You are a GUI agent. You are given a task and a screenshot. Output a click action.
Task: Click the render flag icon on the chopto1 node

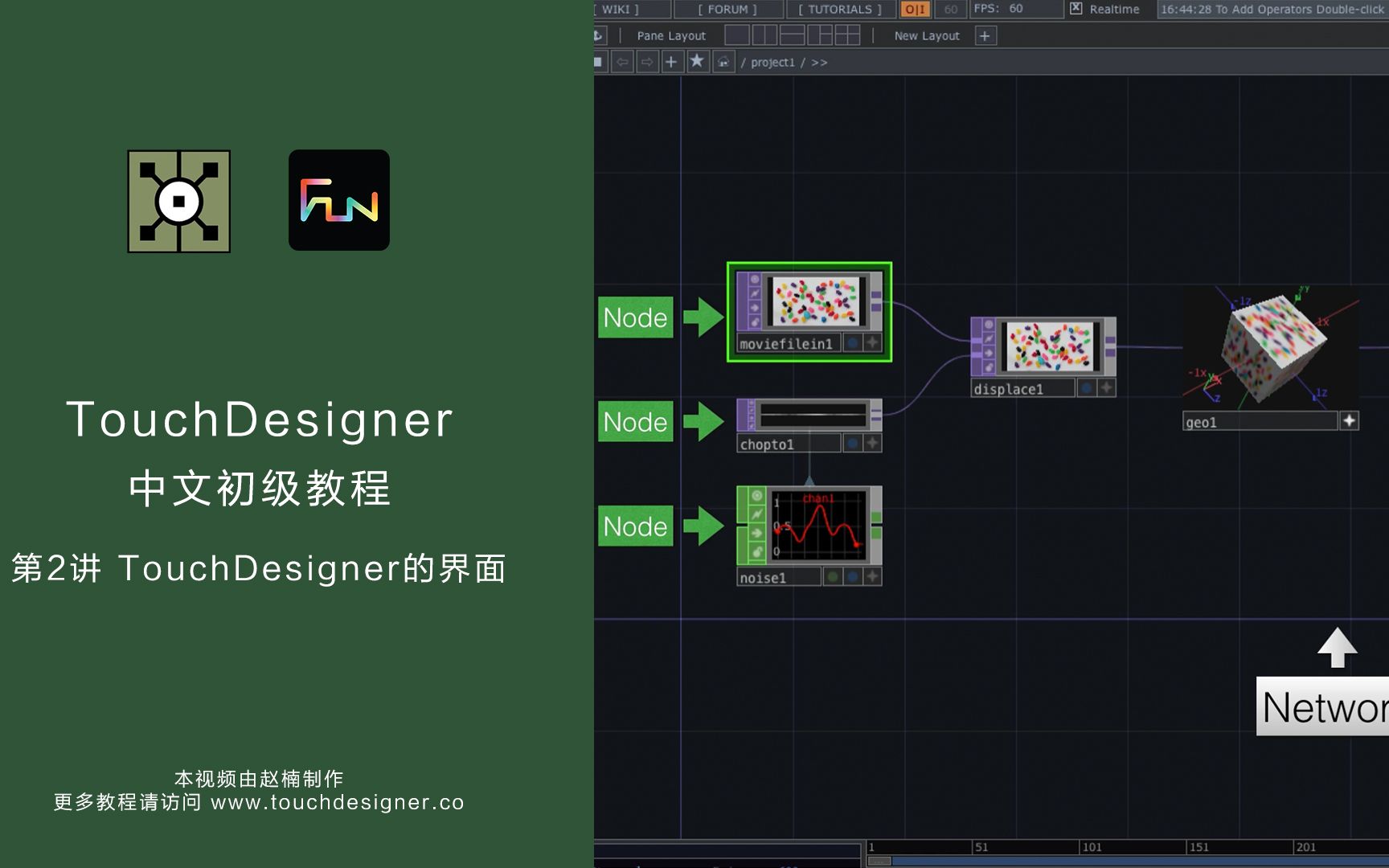pyautogui.click(x=752, y=418)
